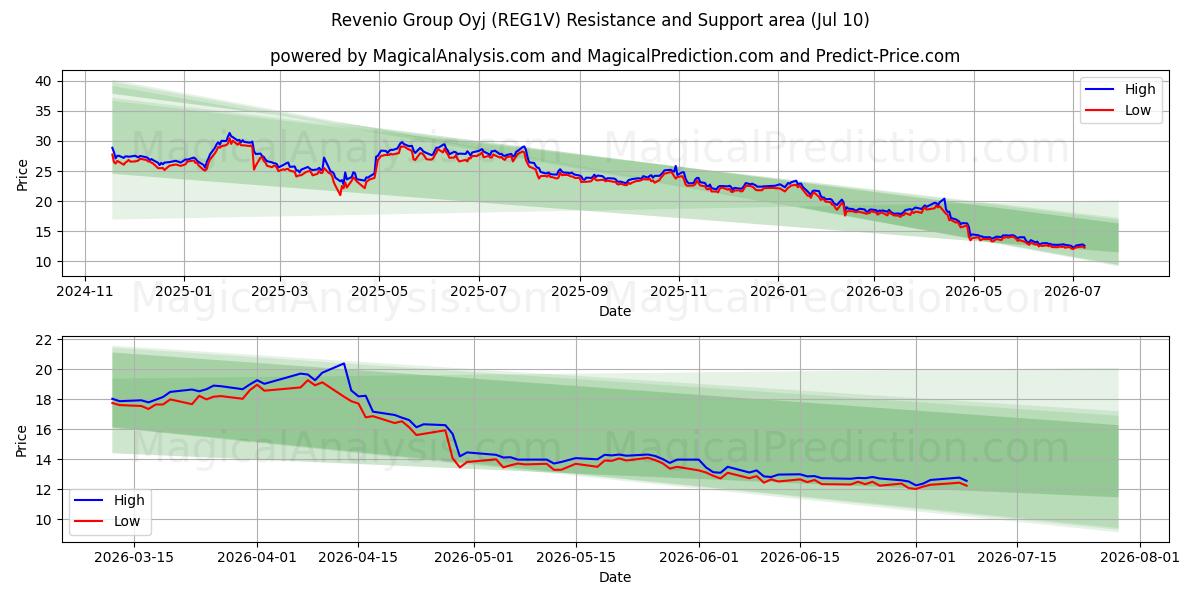This screenshot has width=1200, height=600.
Task: Click the blue High line swatch in top legend
Action: point(1101,90)
